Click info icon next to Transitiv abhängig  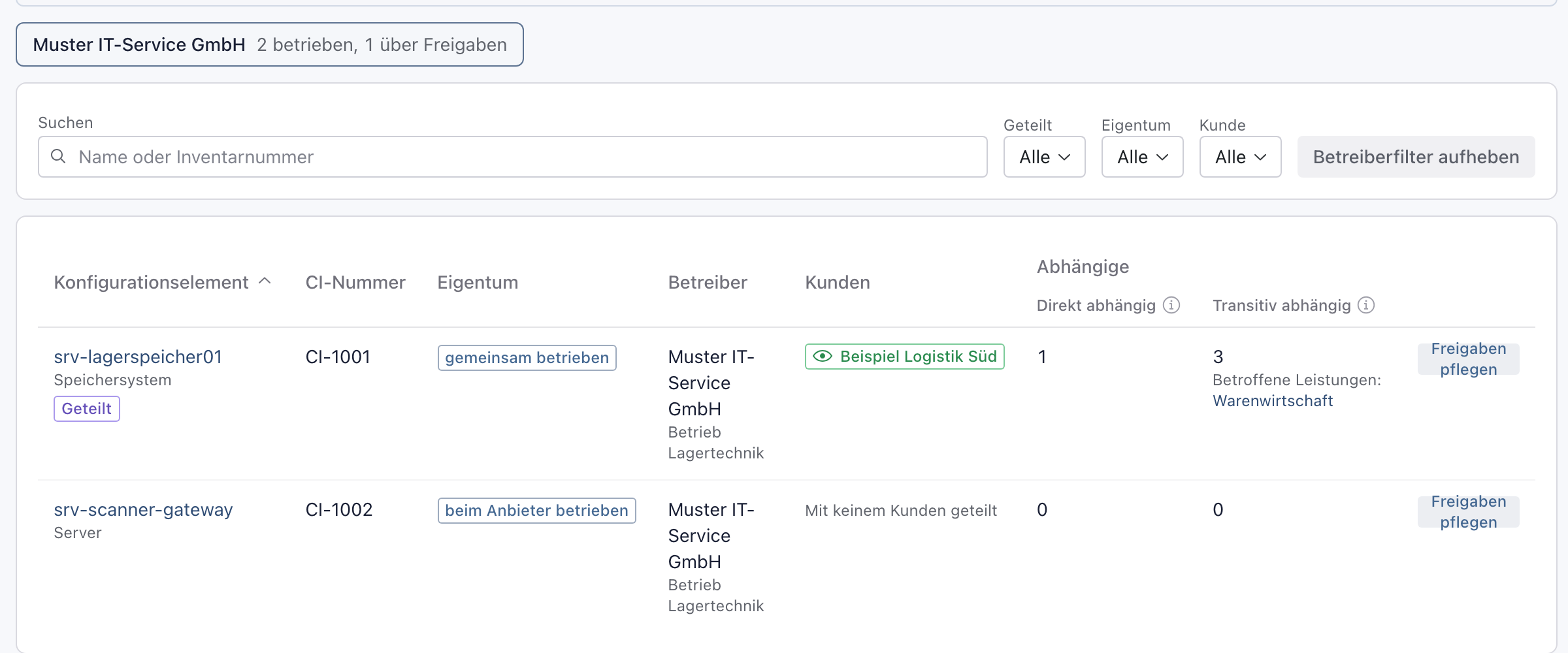tap(1366, 305)
